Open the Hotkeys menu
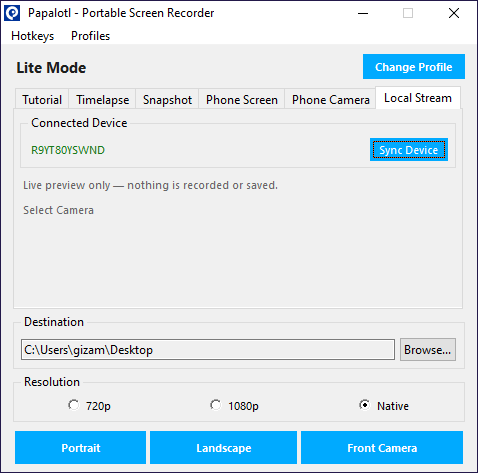The height and width of the screenshot is (473, 478). point(32,36)
